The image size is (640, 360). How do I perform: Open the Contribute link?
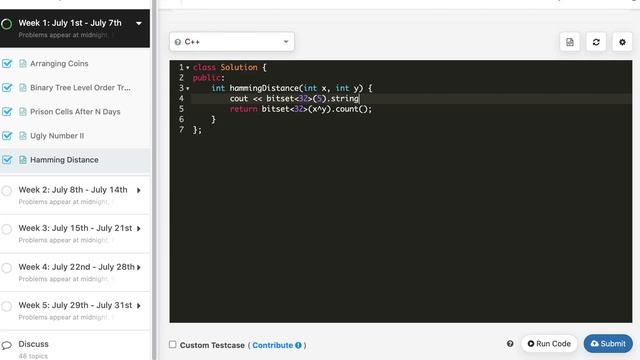[273, 345]
